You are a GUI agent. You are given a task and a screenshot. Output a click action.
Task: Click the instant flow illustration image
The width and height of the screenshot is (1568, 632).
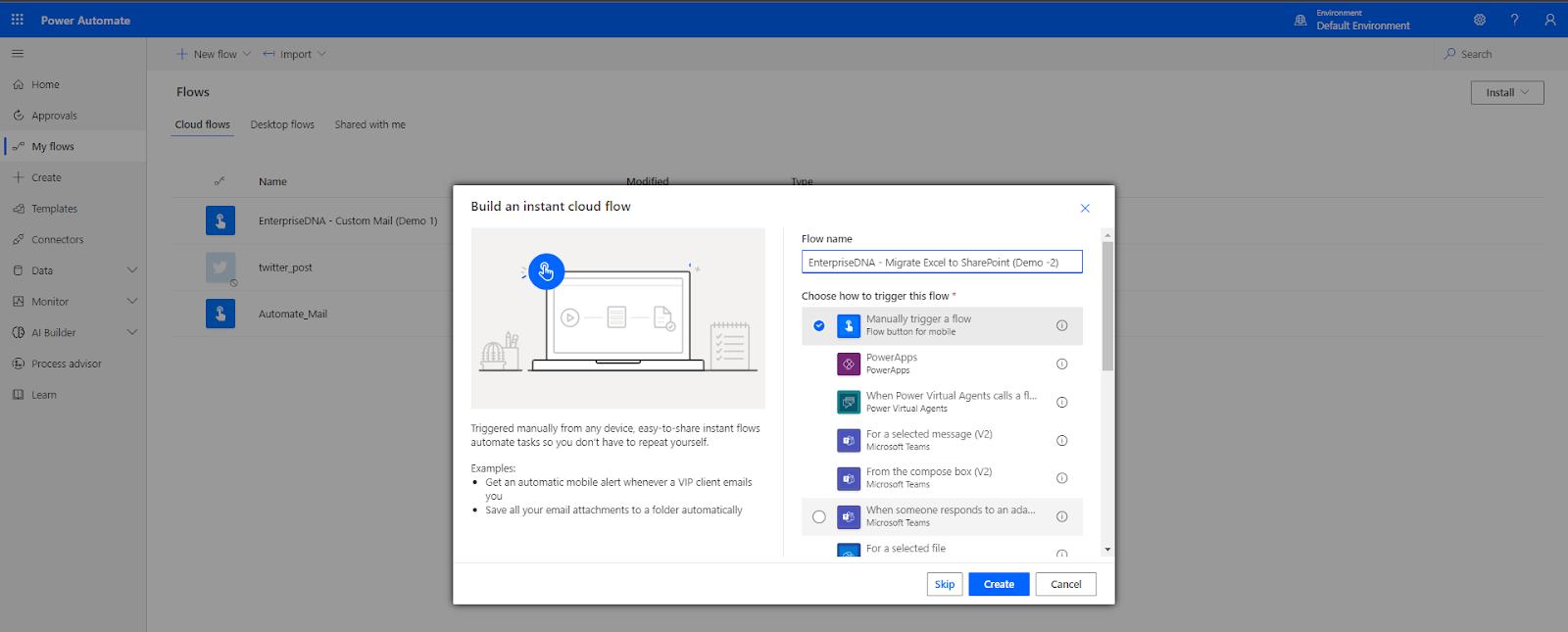point(617,318)
